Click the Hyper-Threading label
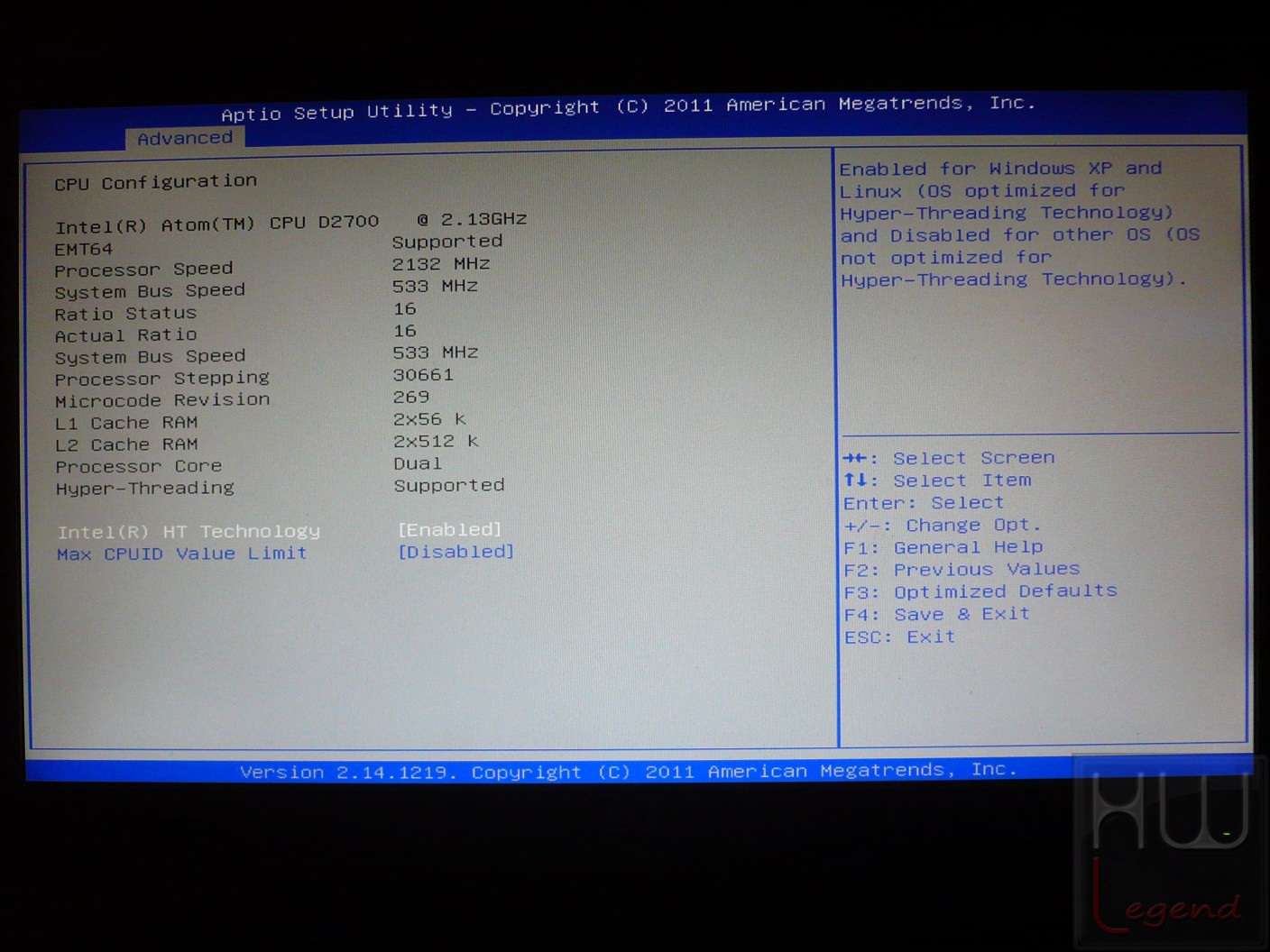This screenshot has height=952, width=1270. (144, 489)
